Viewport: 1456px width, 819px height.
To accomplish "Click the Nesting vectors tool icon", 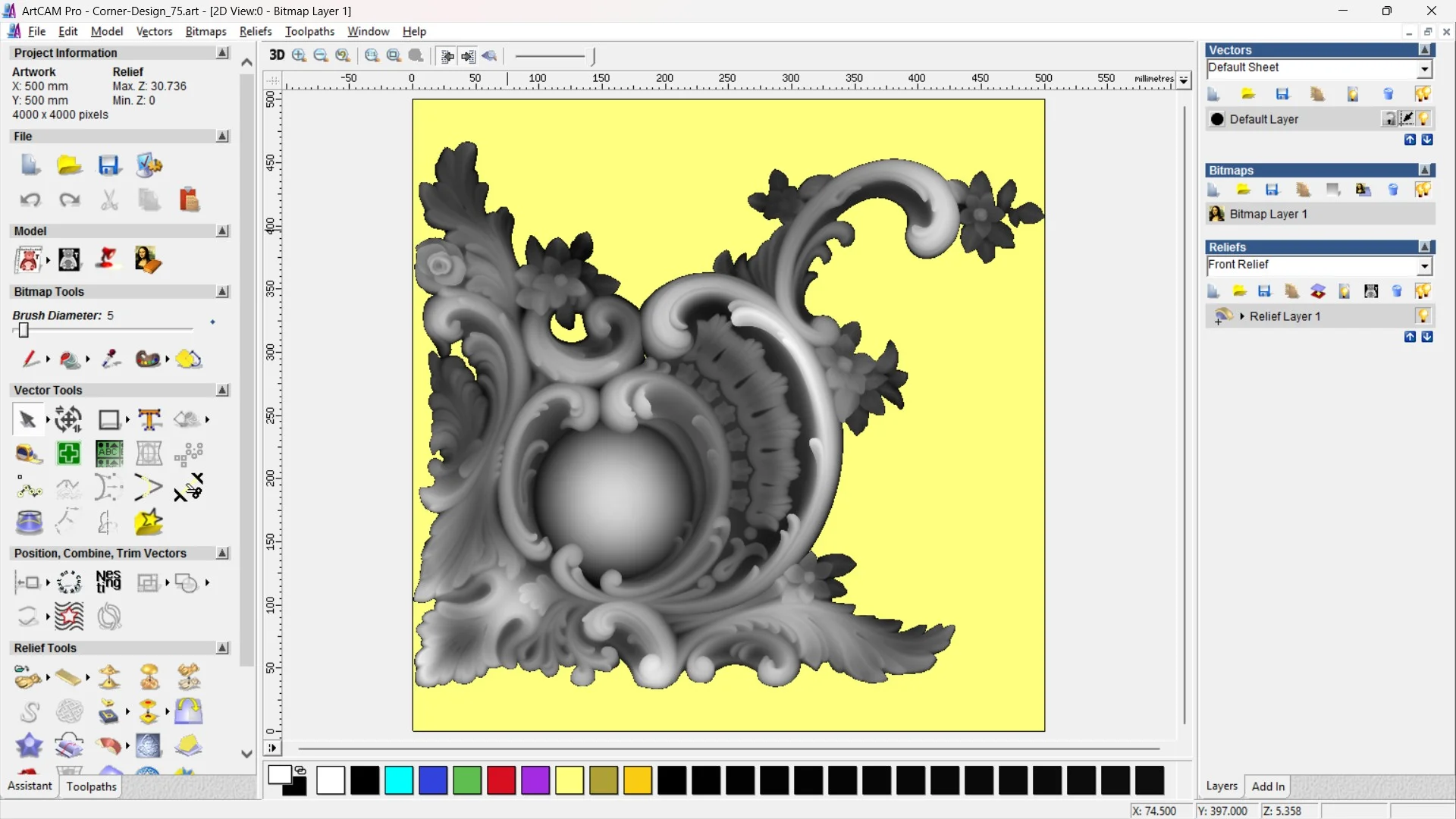I will (108, 582).
